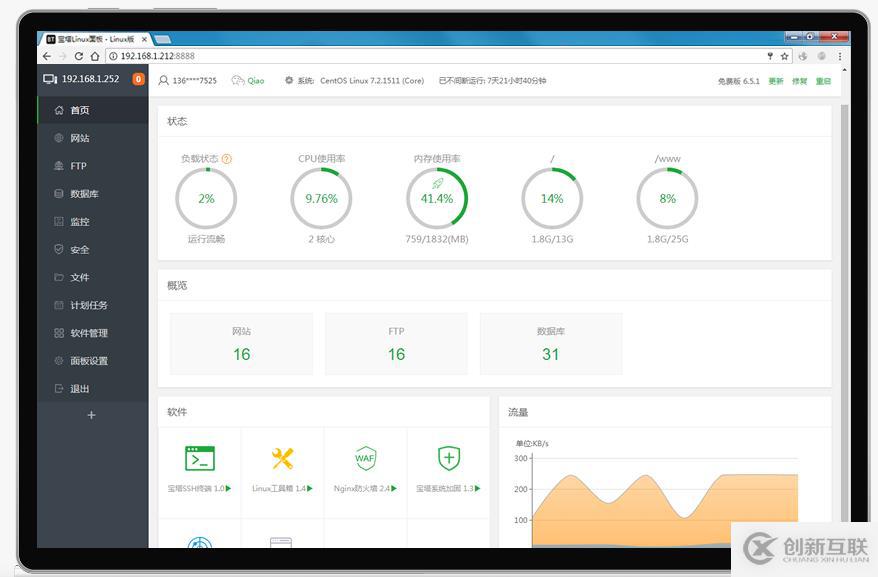Click the green arrow beside Linux工具箱 1.4
The width and height of the screenshot is (878, 577).
[310, 488]
